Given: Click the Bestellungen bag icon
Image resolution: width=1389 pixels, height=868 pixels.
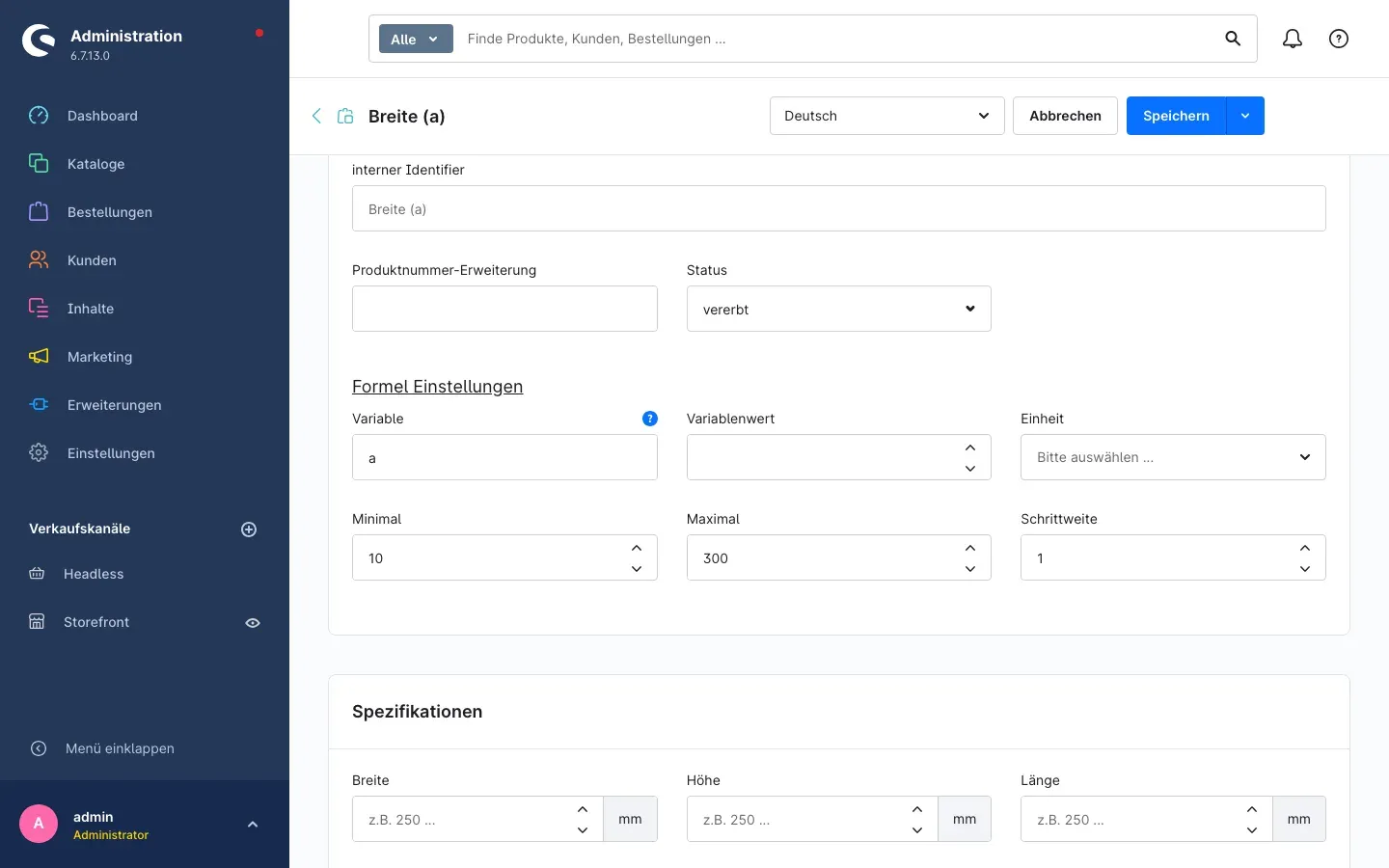Looking at the screenshot, I should [x=39, y=212].
